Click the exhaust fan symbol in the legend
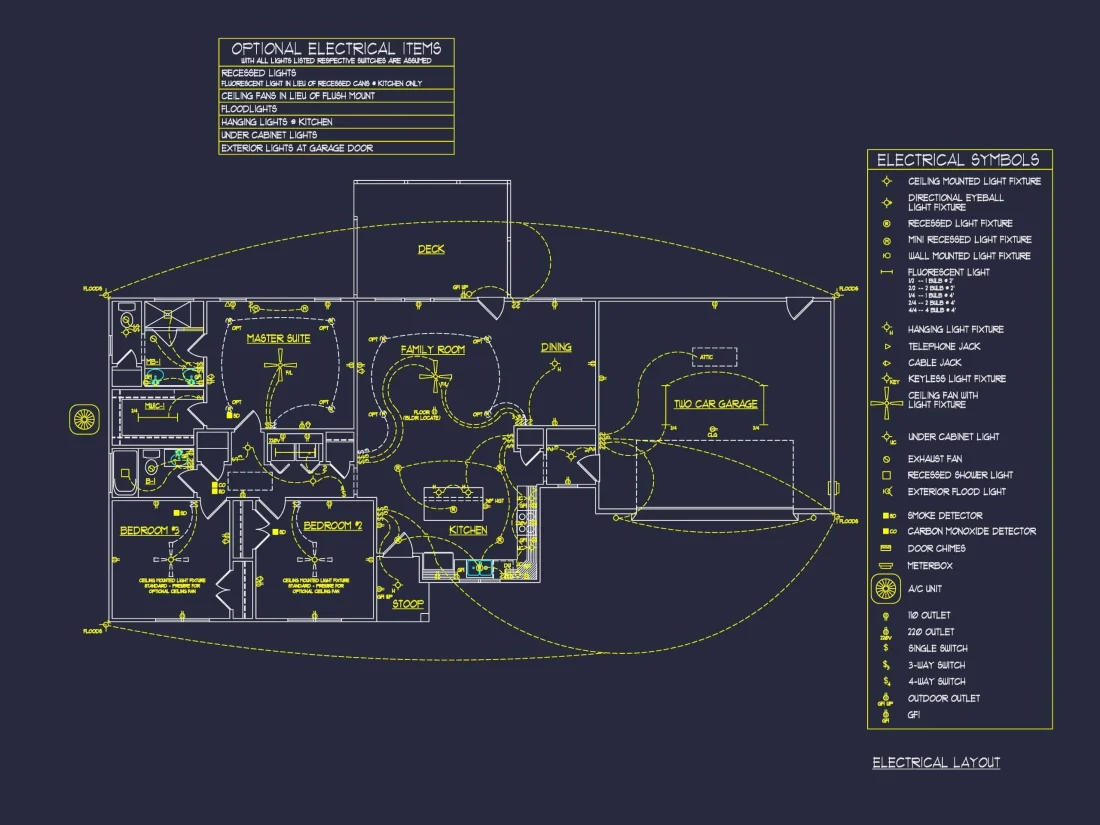The width and height of the screenshot is (1100, 825). point(886,459)
